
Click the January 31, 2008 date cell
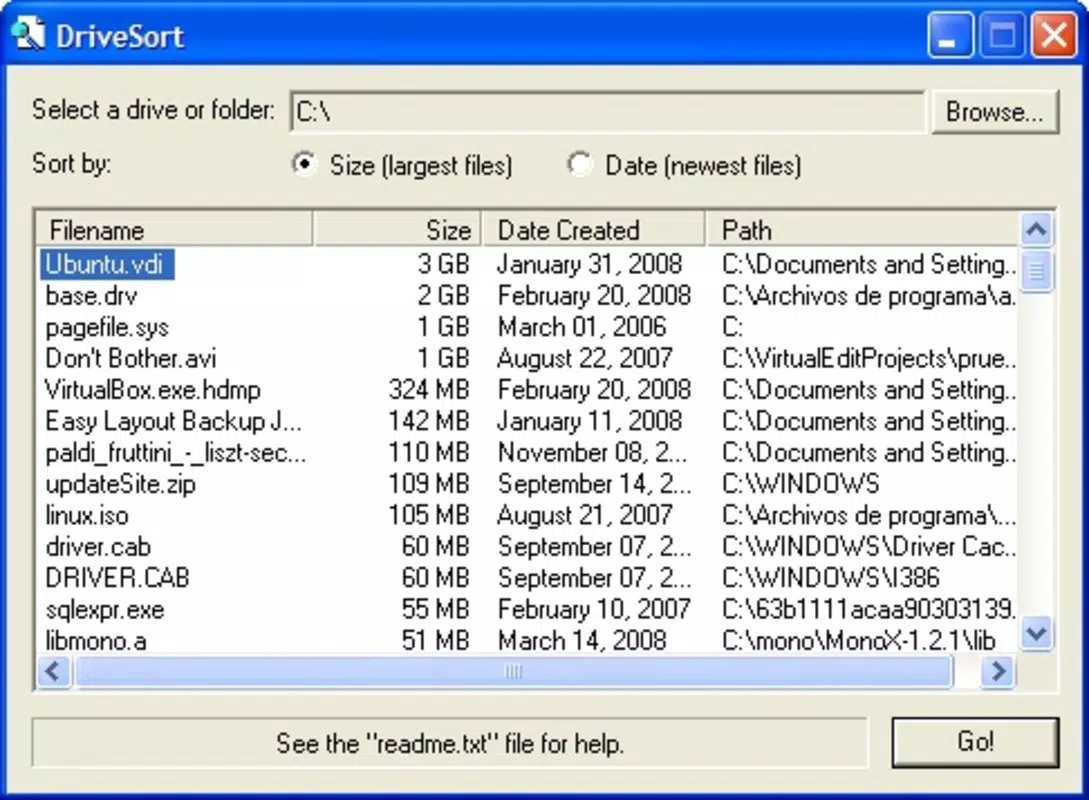pyautogui.click(x=590, y=264)
